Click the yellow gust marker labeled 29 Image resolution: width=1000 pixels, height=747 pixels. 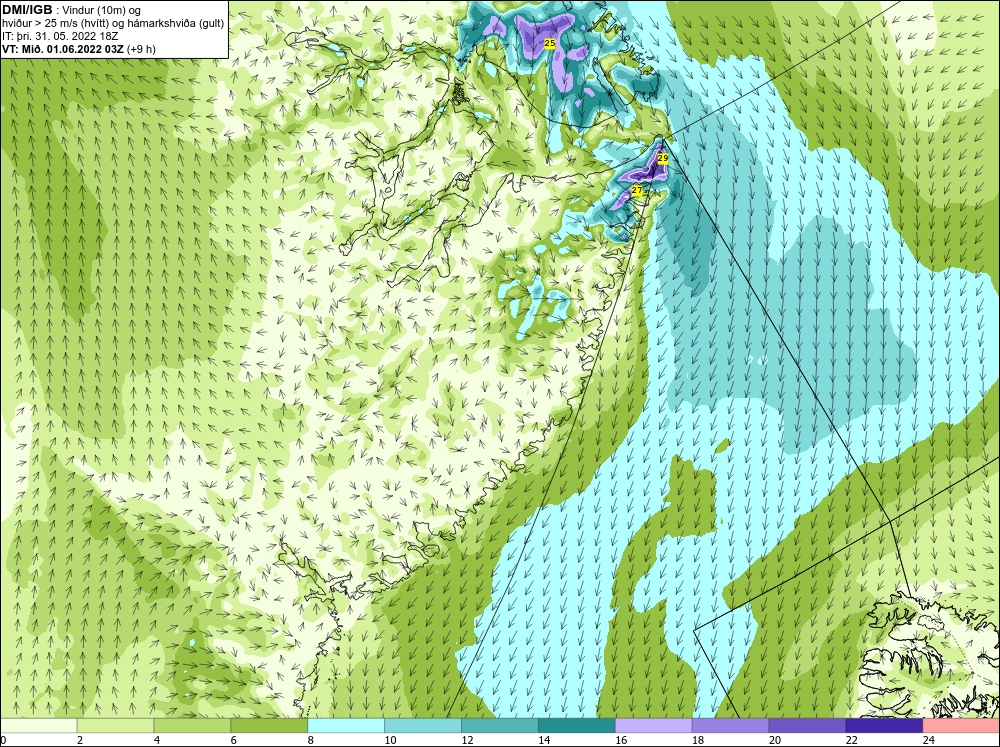[663, 158]
